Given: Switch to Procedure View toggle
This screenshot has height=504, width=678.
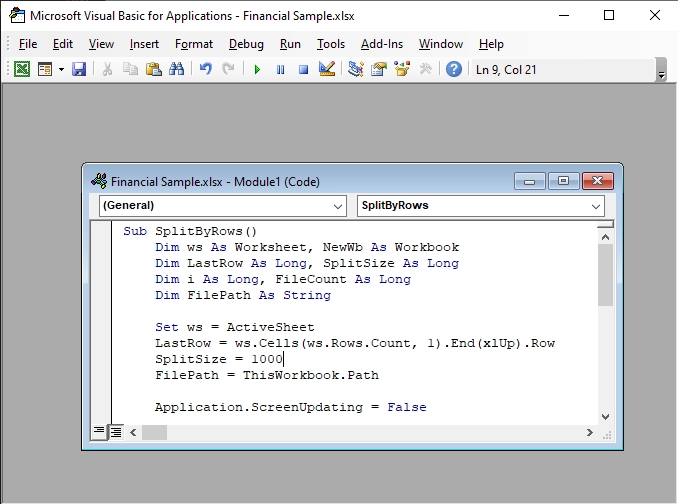Looking at the screenshot, I should click(99, 432).
